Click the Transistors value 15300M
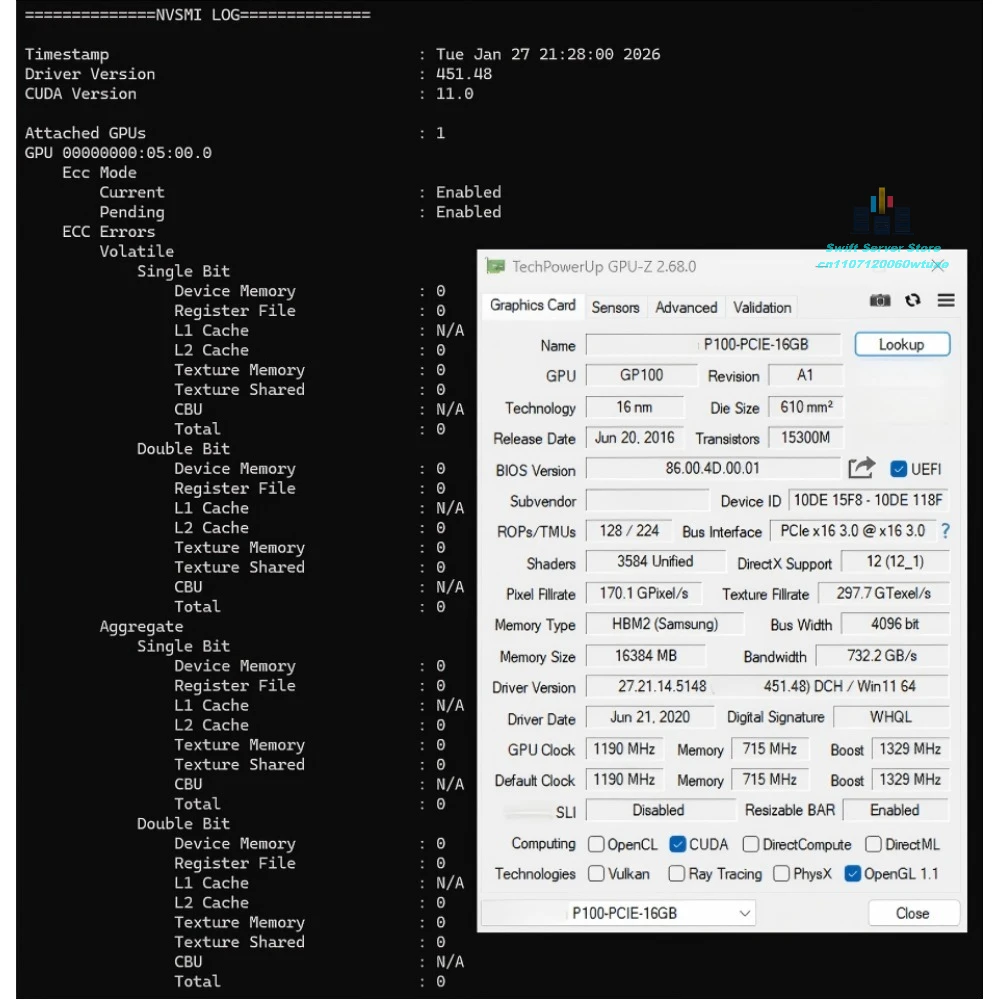Screen dimensions: 1000x1000 805,438
